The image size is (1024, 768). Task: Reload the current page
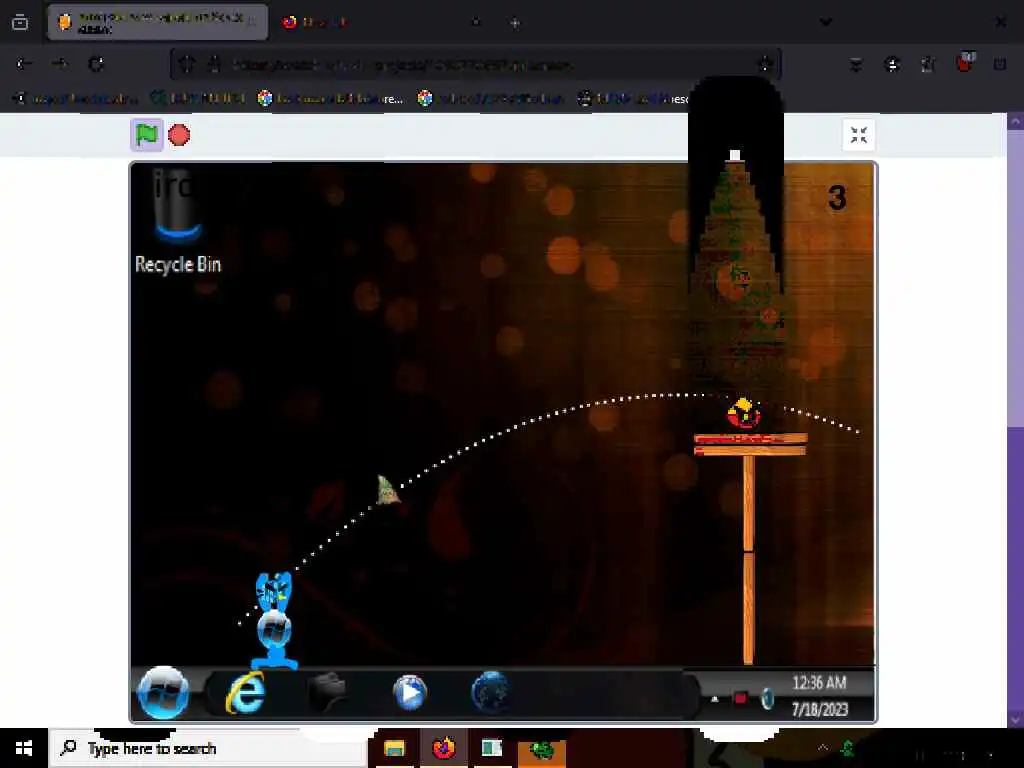[96, 64]
